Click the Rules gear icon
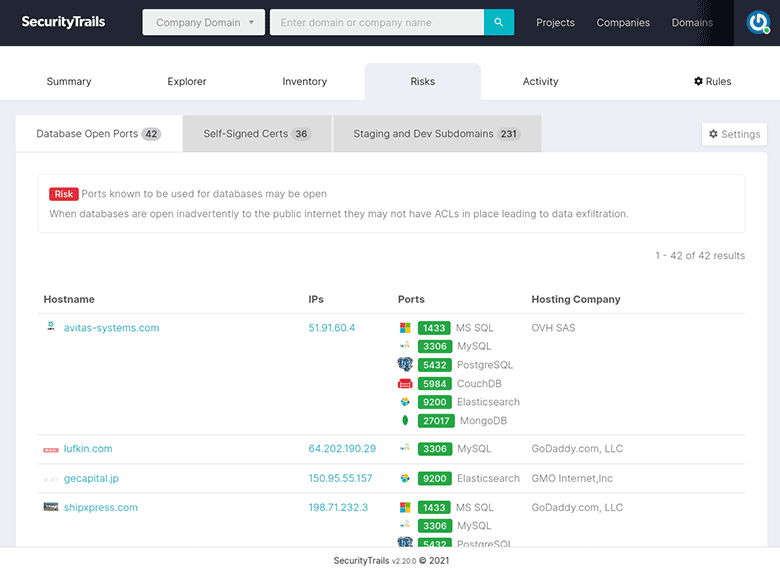 pyautogui.click(x=698, y=81)
